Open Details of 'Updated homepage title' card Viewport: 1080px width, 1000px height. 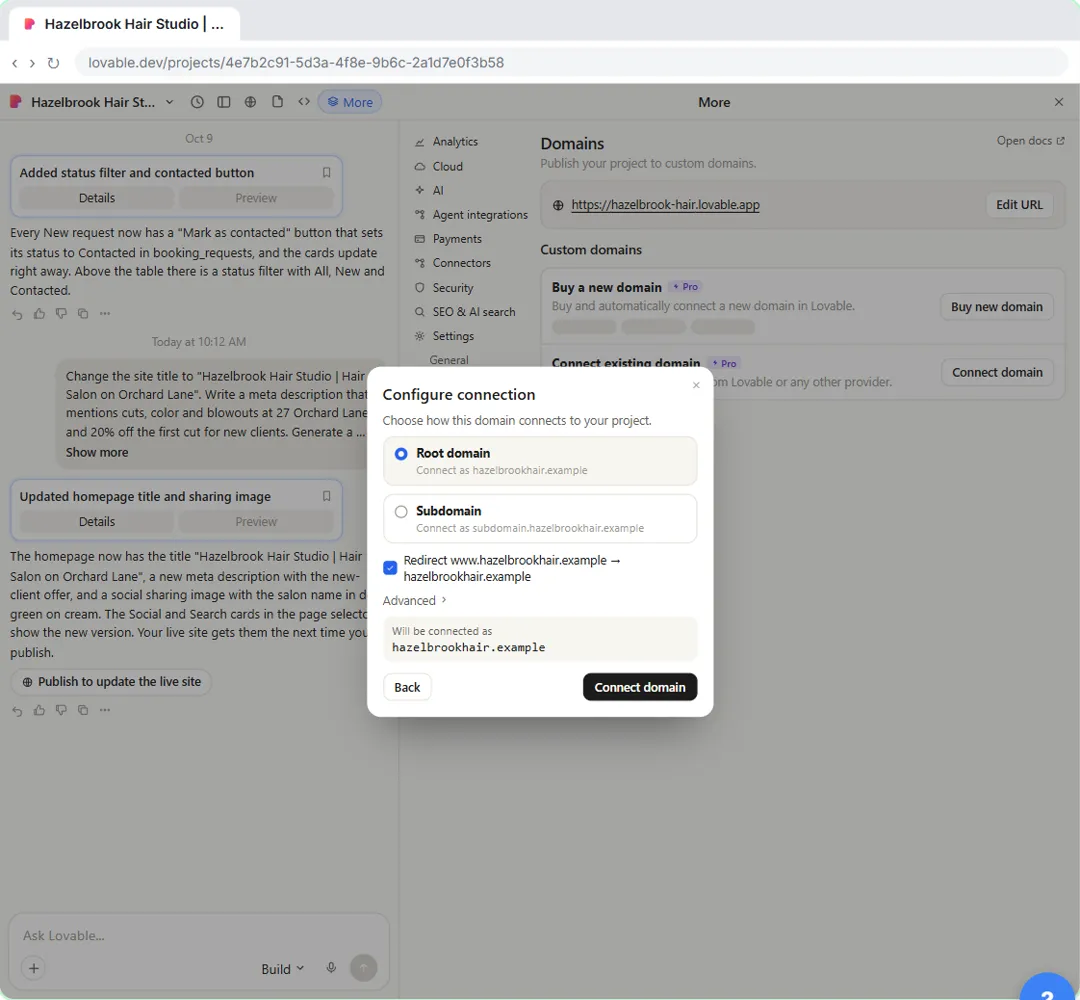96,522
